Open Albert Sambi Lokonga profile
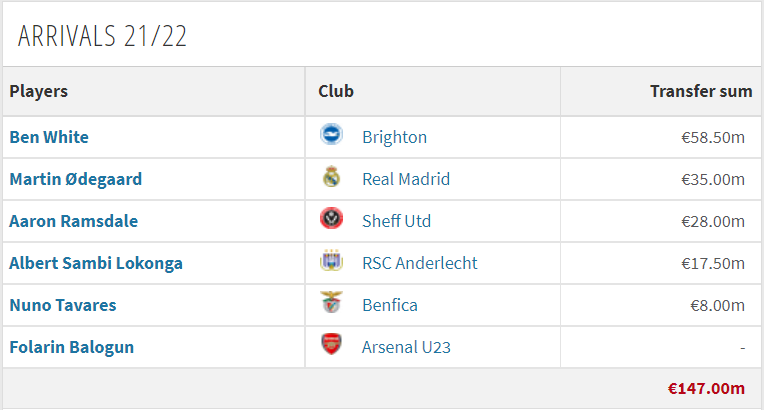The height and width of the screenshot is (410, 764). [x=96, y=263]
